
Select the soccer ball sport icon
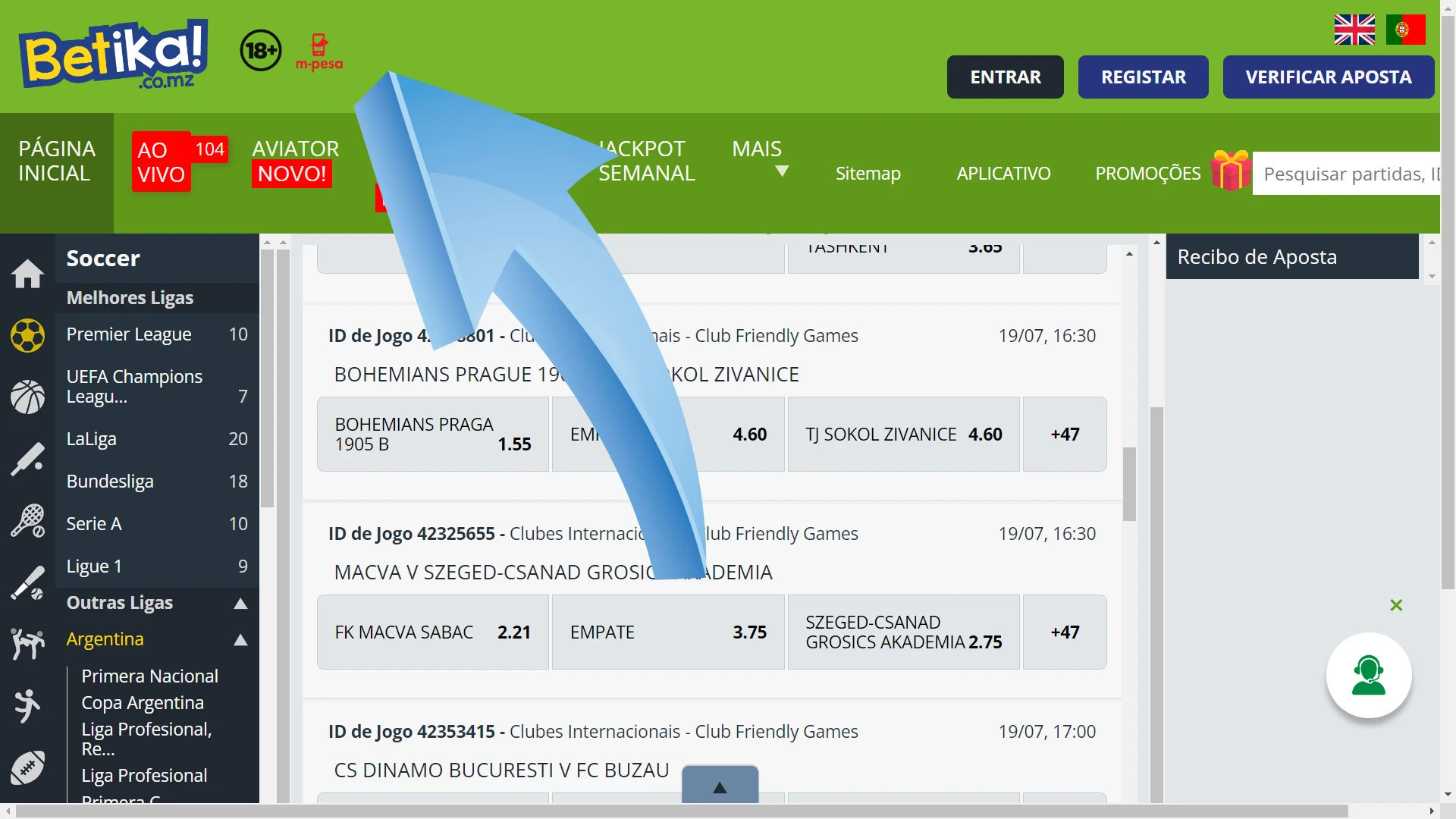[x=27, y=335]
